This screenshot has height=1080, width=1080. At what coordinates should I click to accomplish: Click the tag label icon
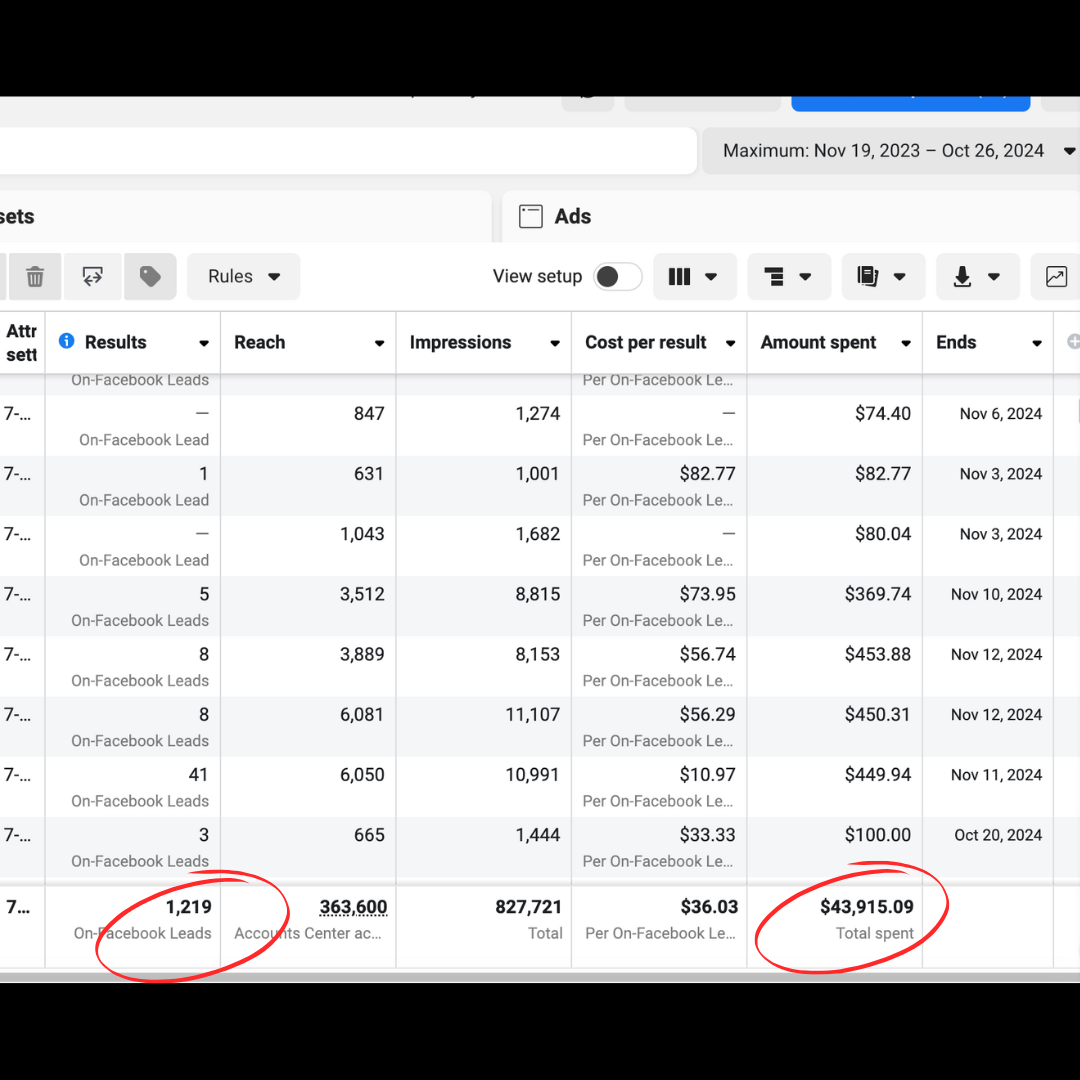pyautogui.click(x=150, y=277)
